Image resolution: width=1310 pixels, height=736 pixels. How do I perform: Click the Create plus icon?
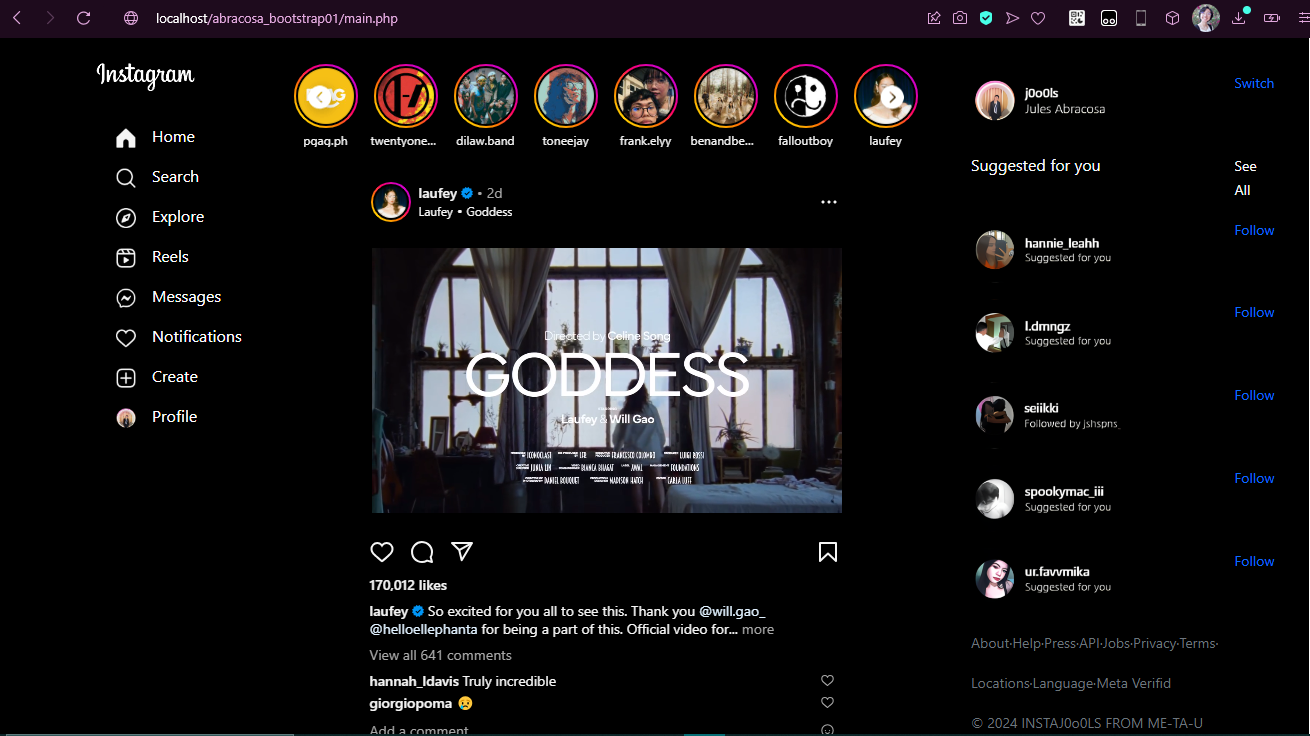click(x=126, y=378)
